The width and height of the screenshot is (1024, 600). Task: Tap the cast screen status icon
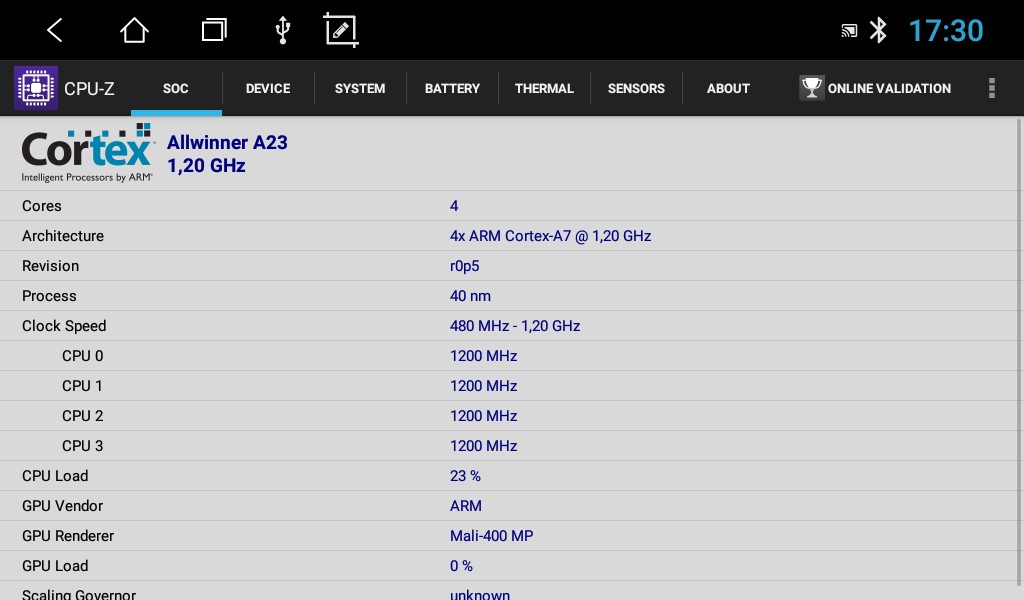point(849,31)
